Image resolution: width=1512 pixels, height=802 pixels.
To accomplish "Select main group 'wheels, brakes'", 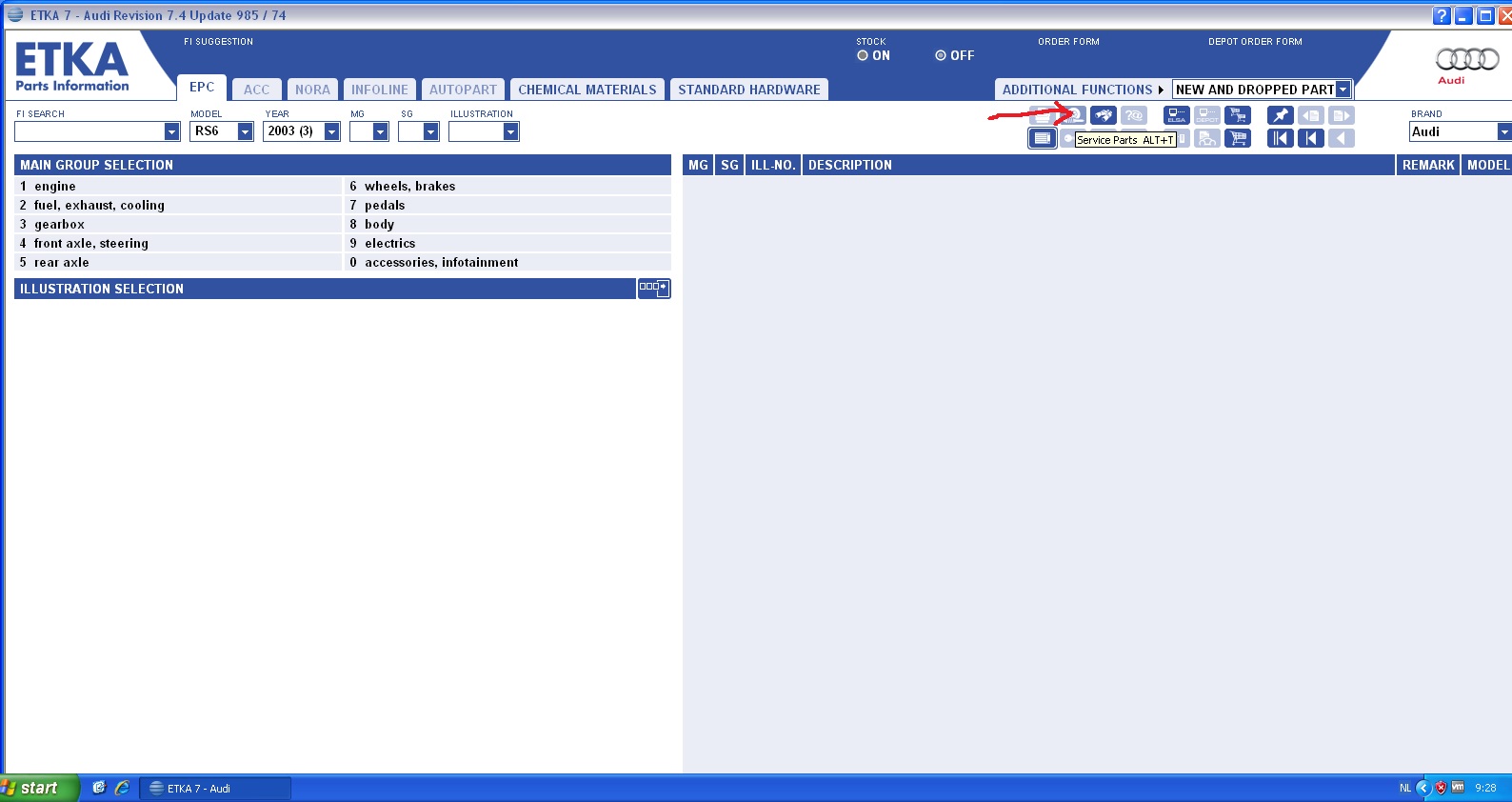I will coord(409,187).
